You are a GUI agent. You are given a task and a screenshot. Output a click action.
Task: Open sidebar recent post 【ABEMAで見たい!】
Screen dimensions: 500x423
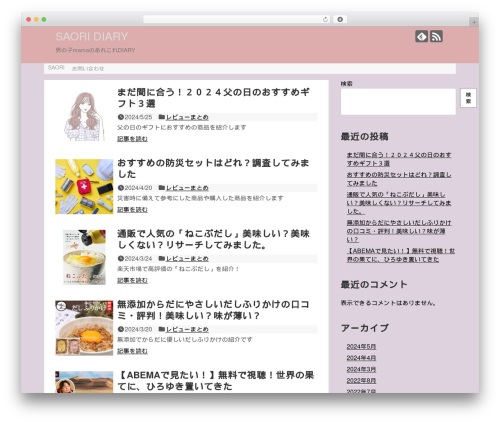[x=401, y=255]
